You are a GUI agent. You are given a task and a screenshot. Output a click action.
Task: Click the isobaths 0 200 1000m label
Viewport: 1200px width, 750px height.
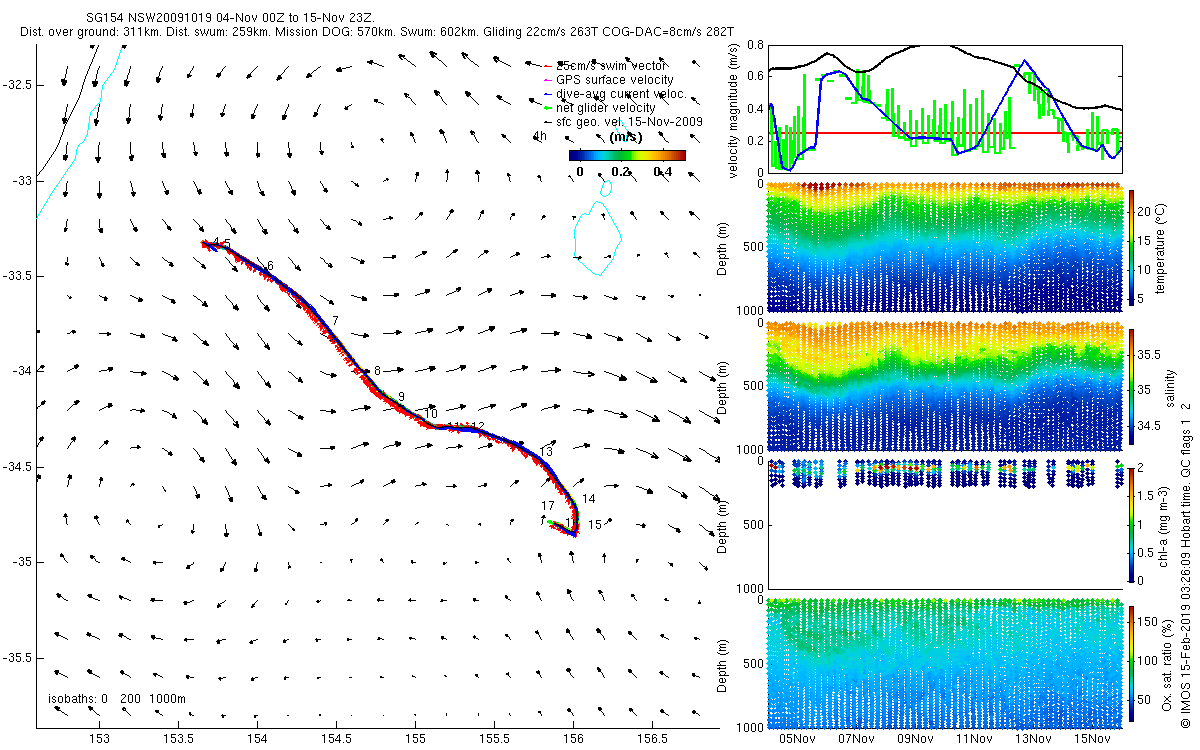point(117,698)
